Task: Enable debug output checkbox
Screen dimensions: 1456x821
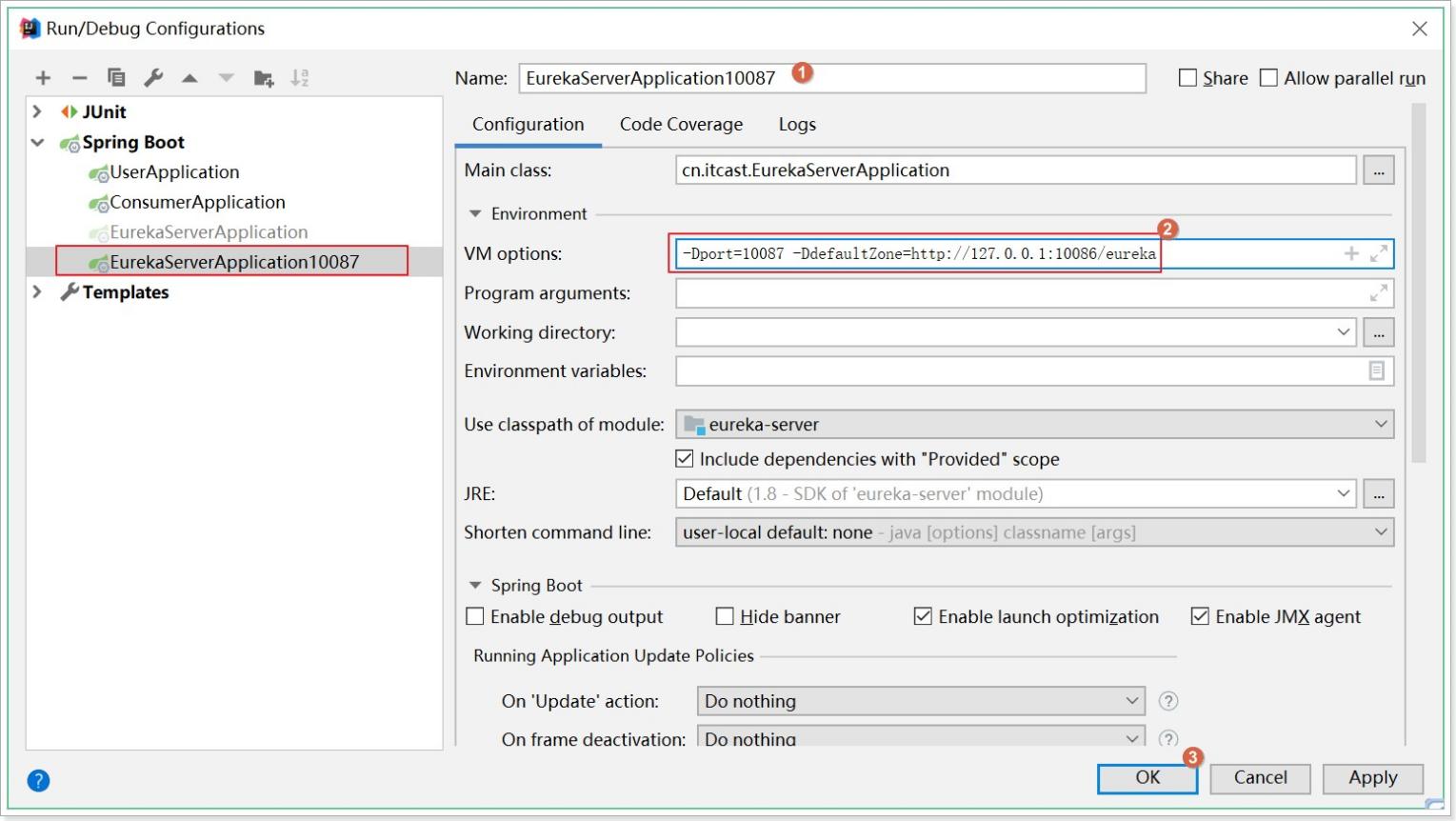Action: click(475, 616)
